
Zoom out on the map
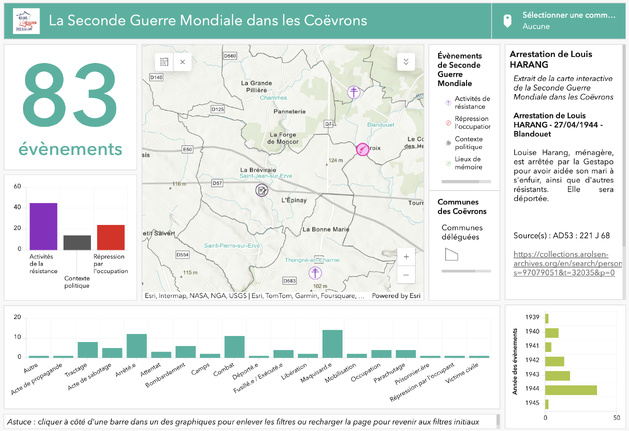click(405, 274)
